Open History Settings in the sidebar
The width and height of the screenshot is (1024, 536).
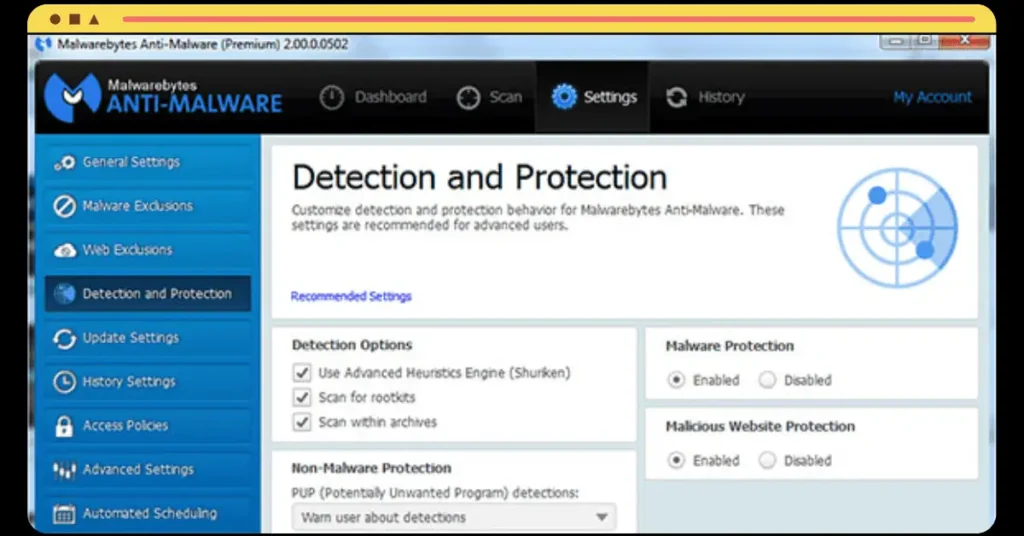148,382
